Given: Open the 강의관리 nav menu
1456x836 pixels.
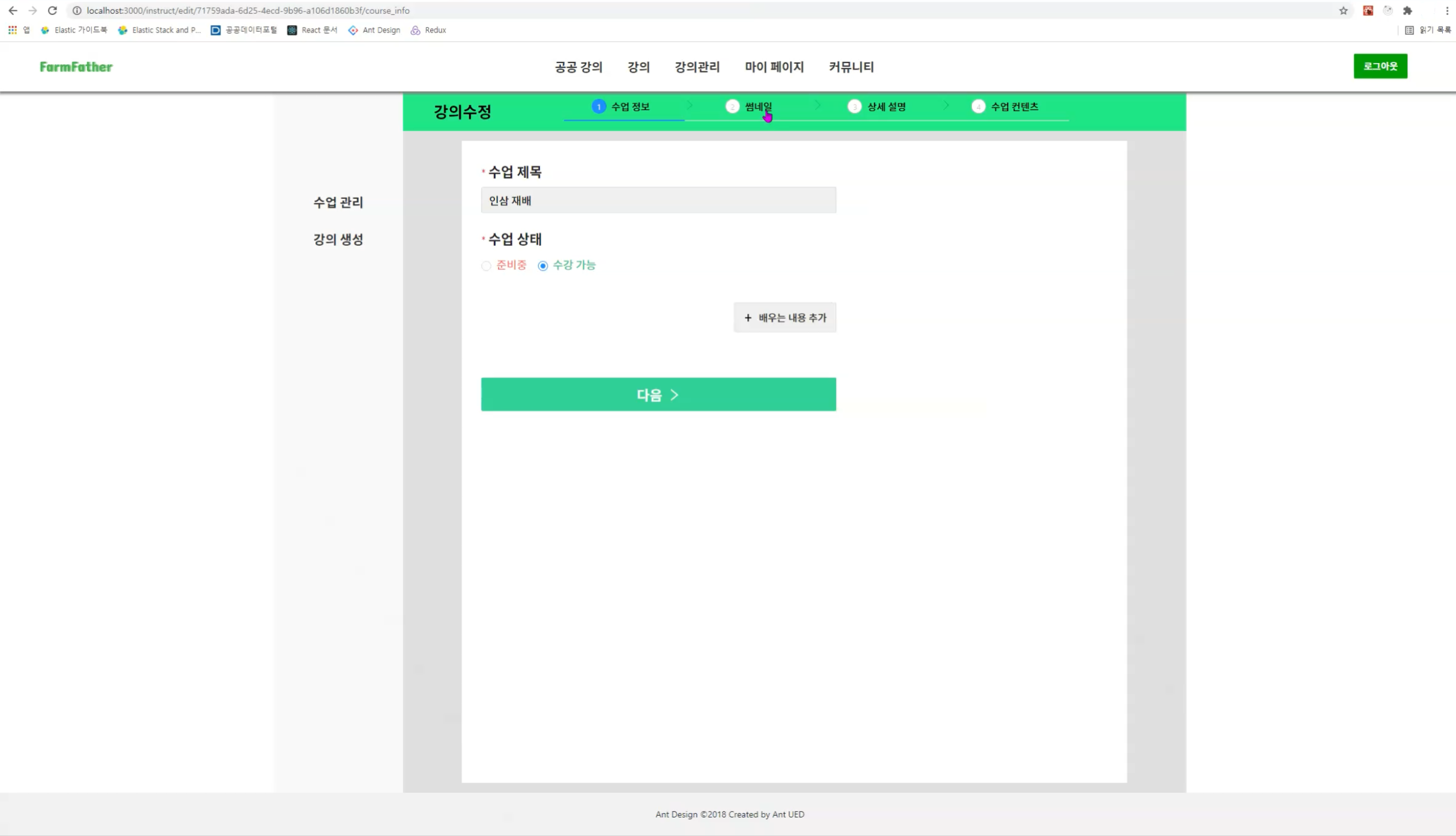Looking at the screenshot, I should pyautogui.click(x=697, y=67).
